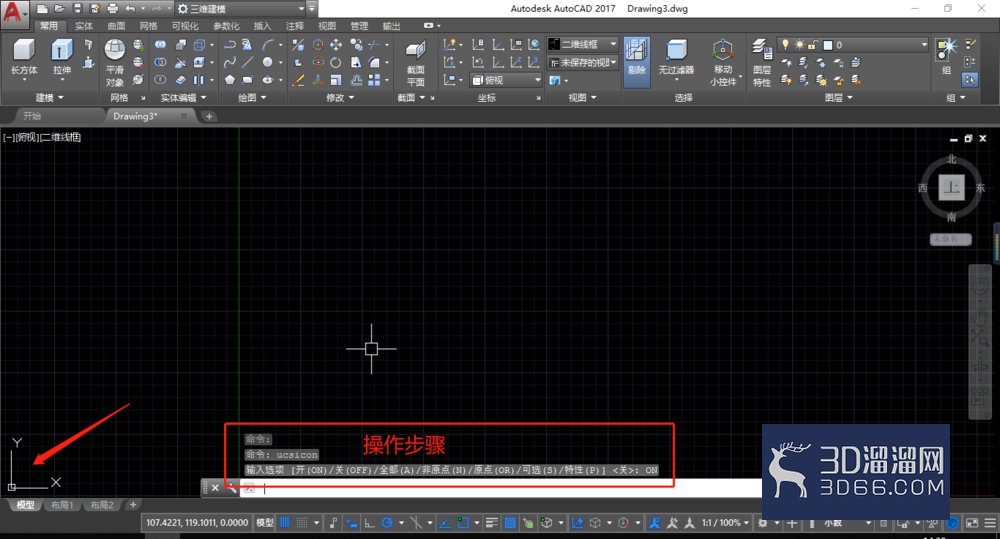
Task: Switch to the 网格 ribbon tab
Action: (x=149, y=26)
